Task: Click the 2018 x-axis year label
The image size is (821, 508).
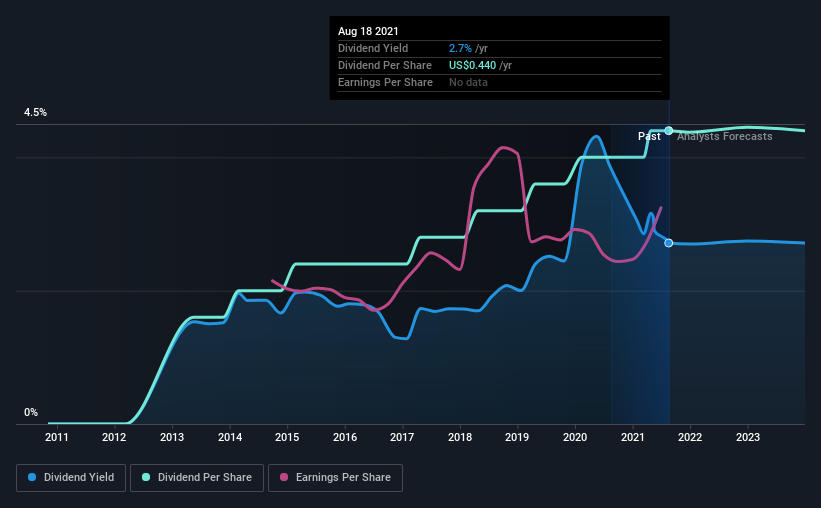Action: (x=460, y=437)
